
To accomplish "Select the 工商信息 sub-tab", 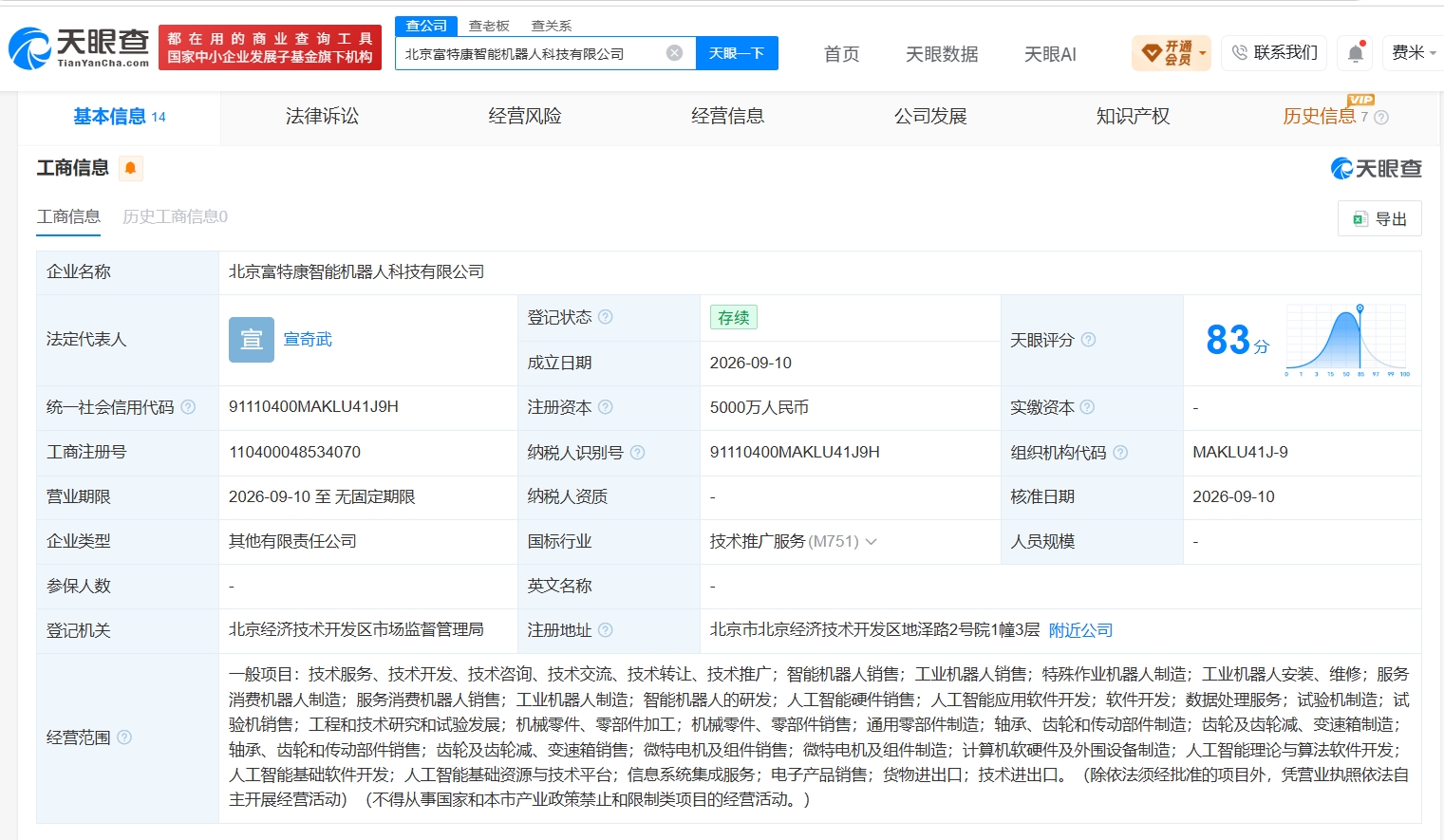I will pos(68,216).
